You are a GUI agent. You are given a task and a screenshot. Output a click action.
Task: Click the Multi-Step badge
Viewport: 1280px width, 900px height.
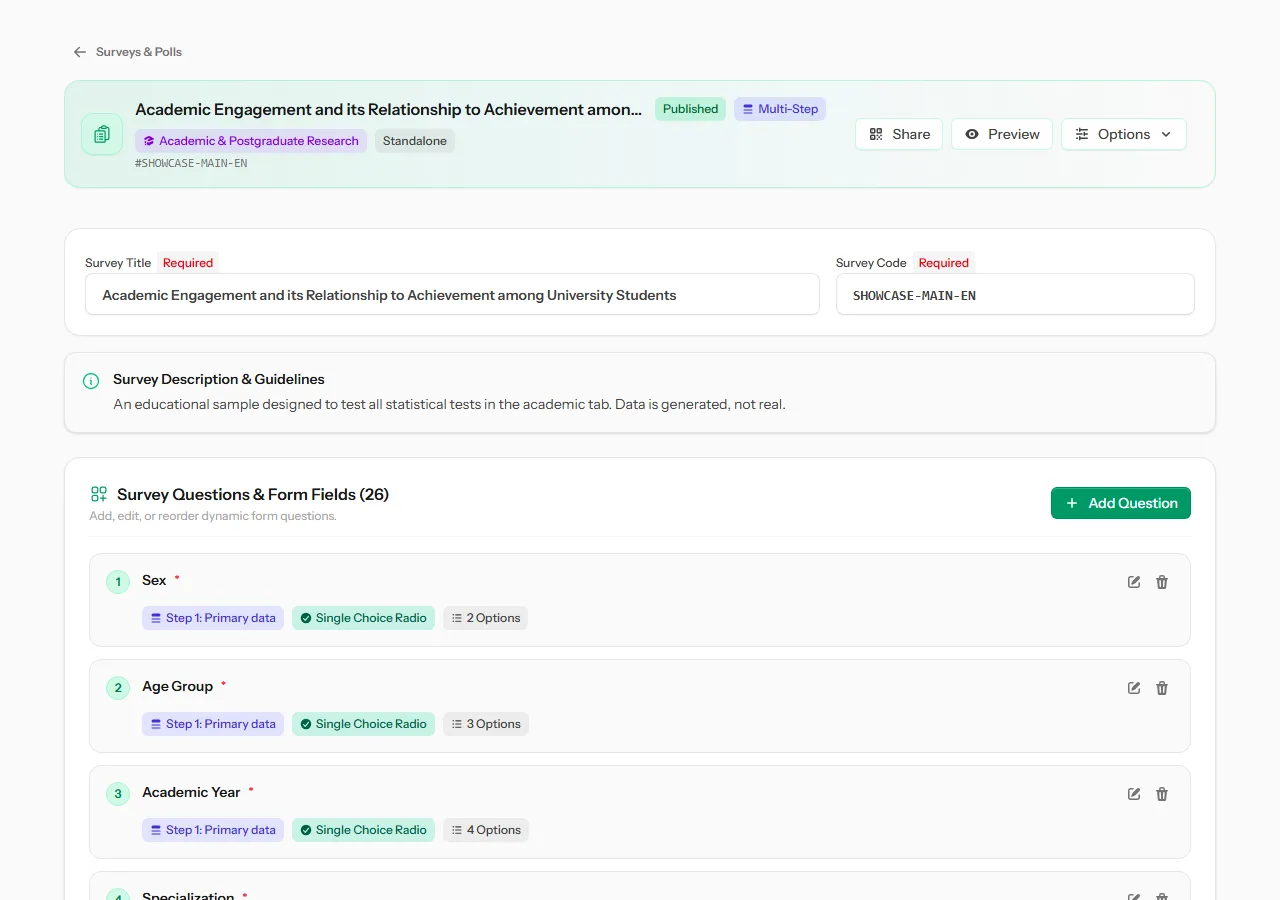[780, 109]
